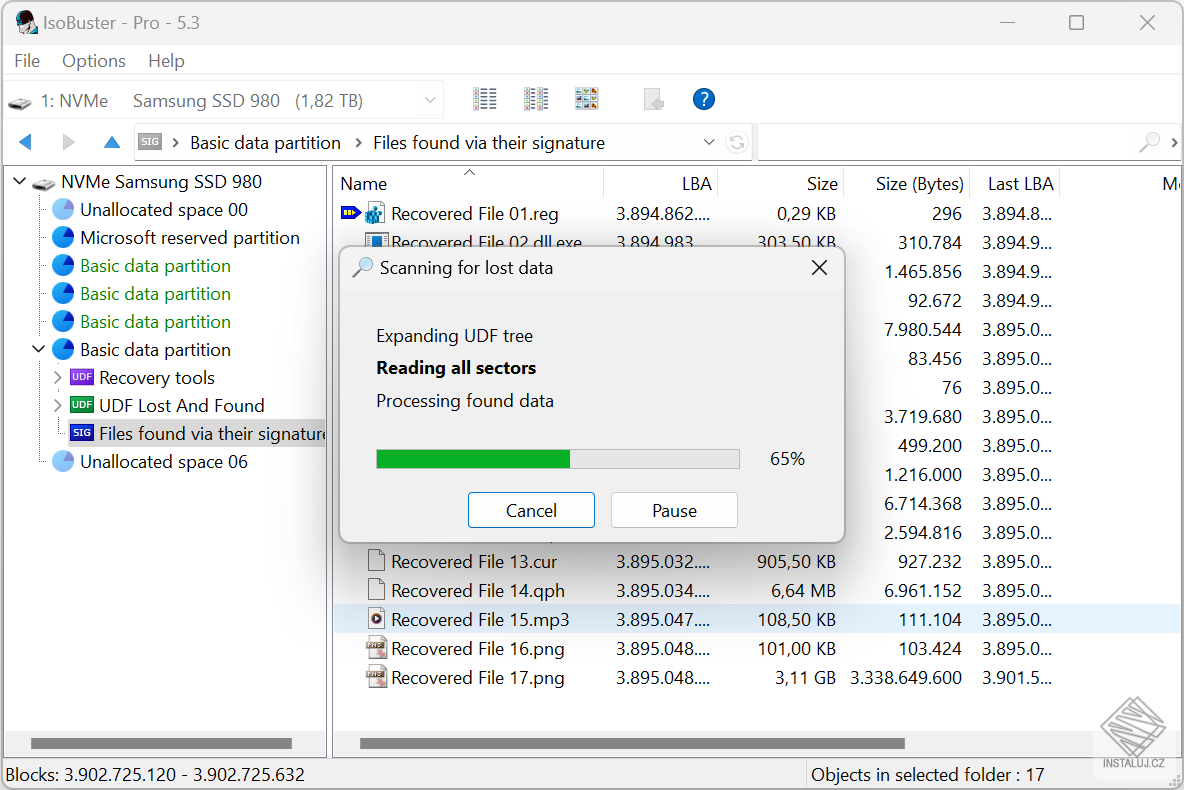1184x790 pixels.
Task: Click the UDF icon of Recovery tools
Action: pos(82,377)
